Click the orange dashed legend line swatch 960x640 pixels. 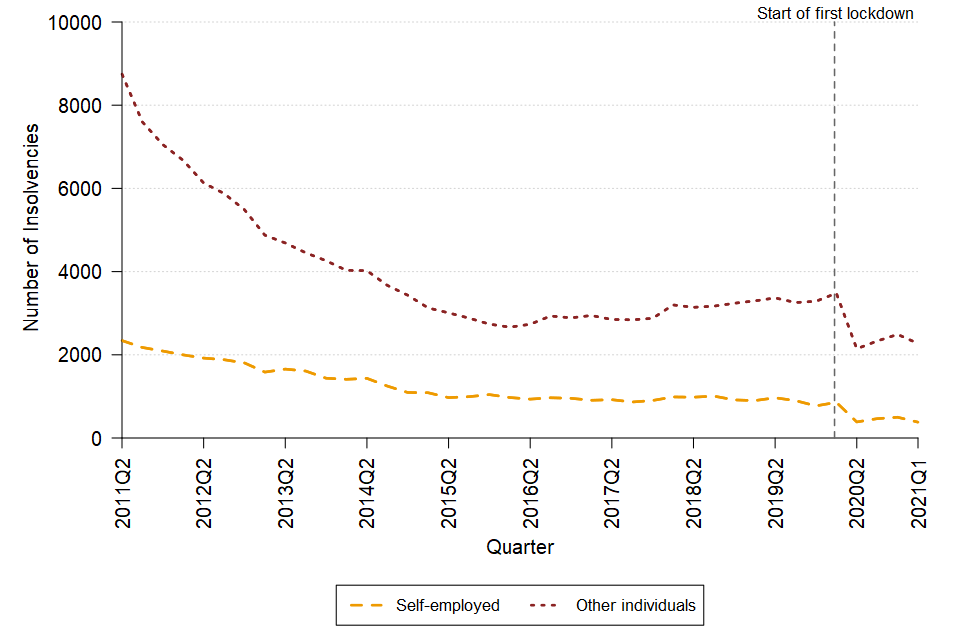coord(367,605)
